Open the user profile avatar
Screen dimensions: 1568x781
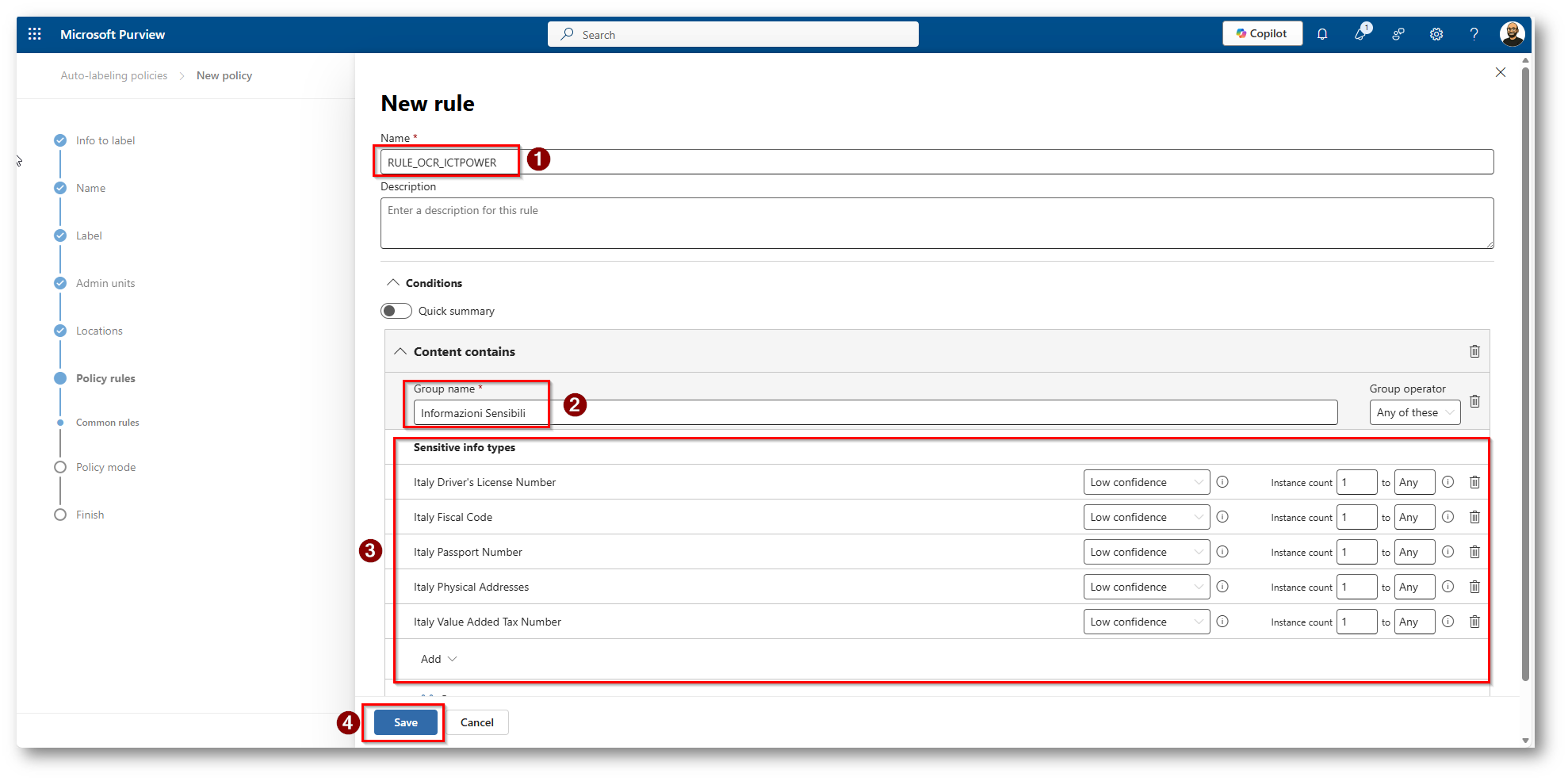tap(1512, 34)
